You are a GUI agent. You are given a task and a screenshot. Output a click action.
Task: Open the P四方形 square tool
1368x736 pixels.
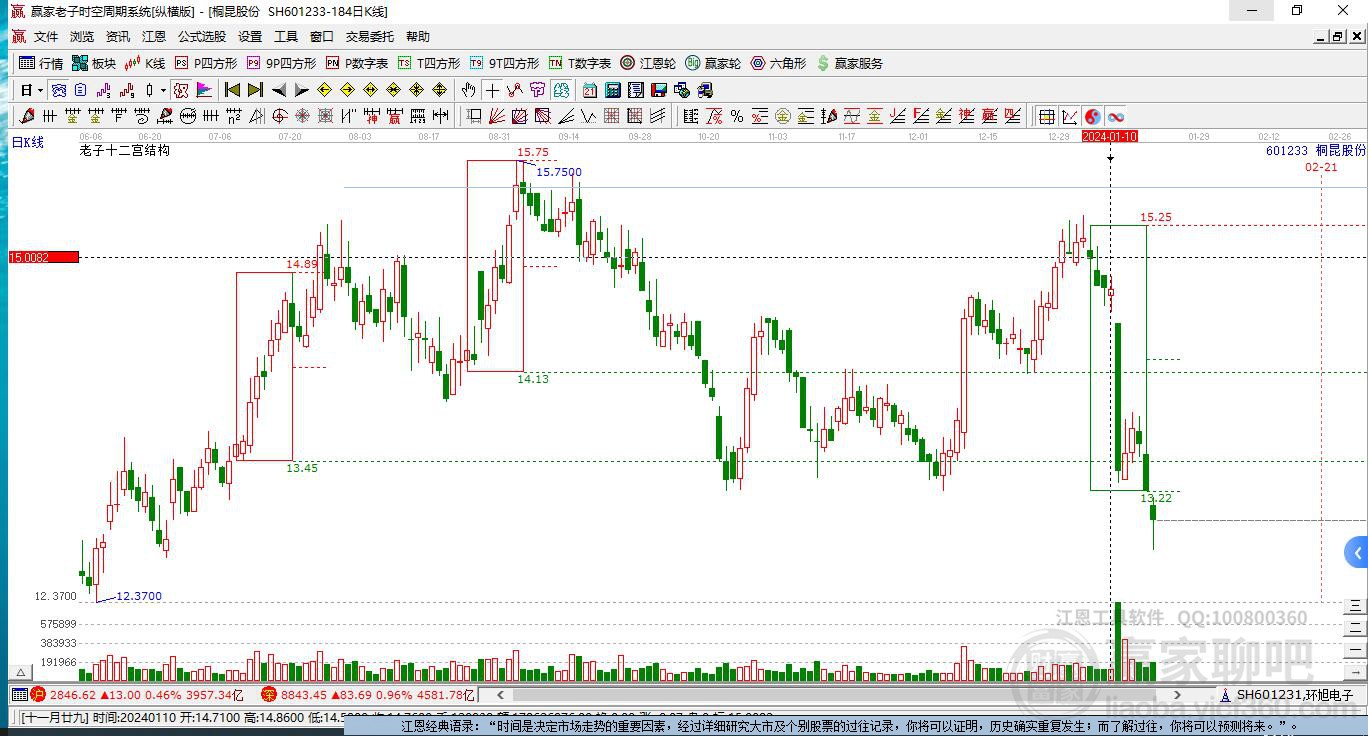click(206, 63)
